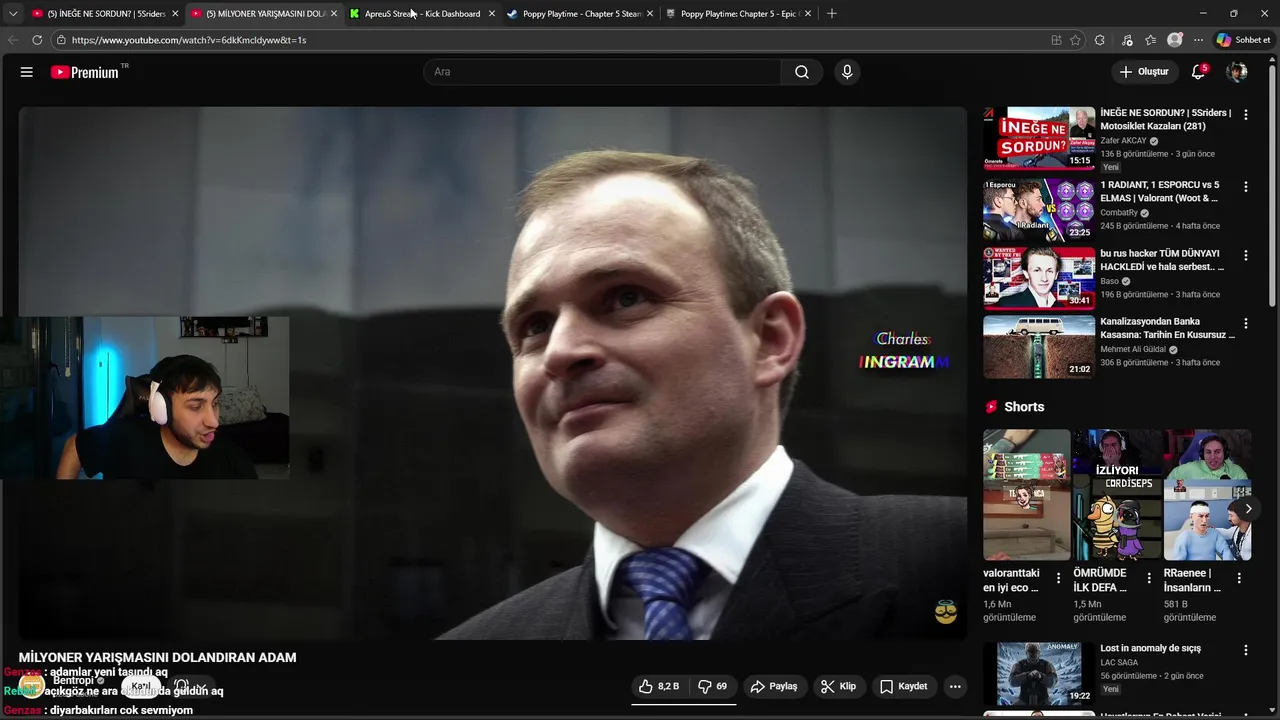This screenshot has width=1280, height=720.
Task: Click the sunglasses emoji video watermark
Action: click(x=945, y=612)
